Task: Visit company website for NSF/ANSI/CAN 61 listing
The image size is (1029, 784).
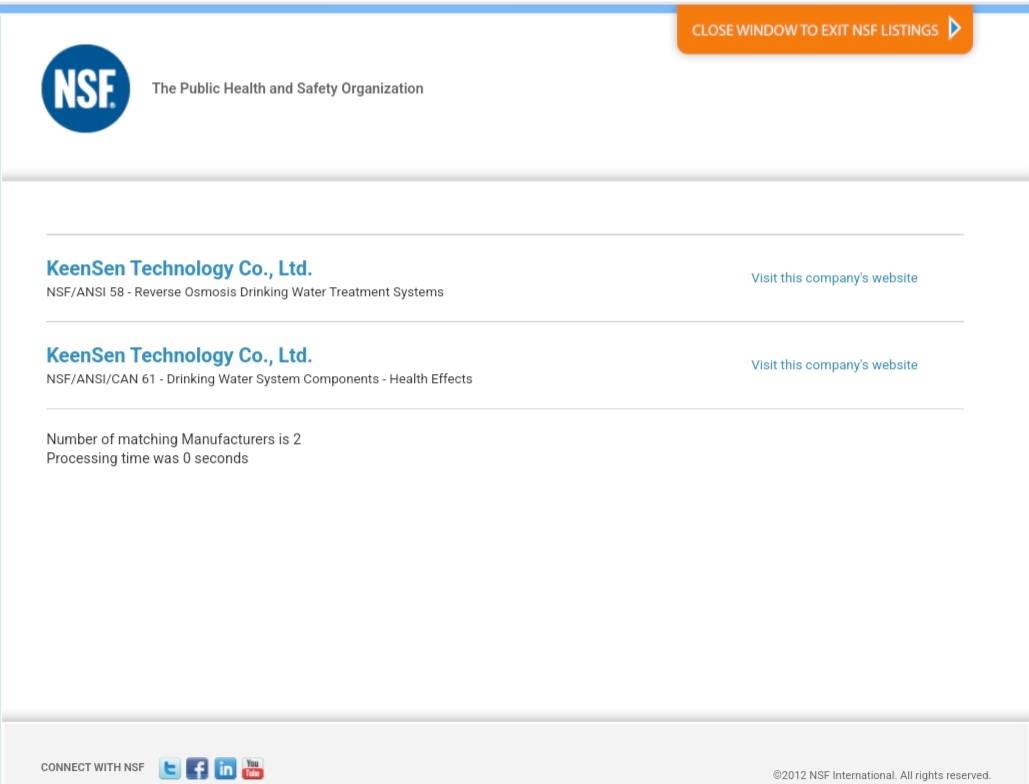Action: coord(834,365)
